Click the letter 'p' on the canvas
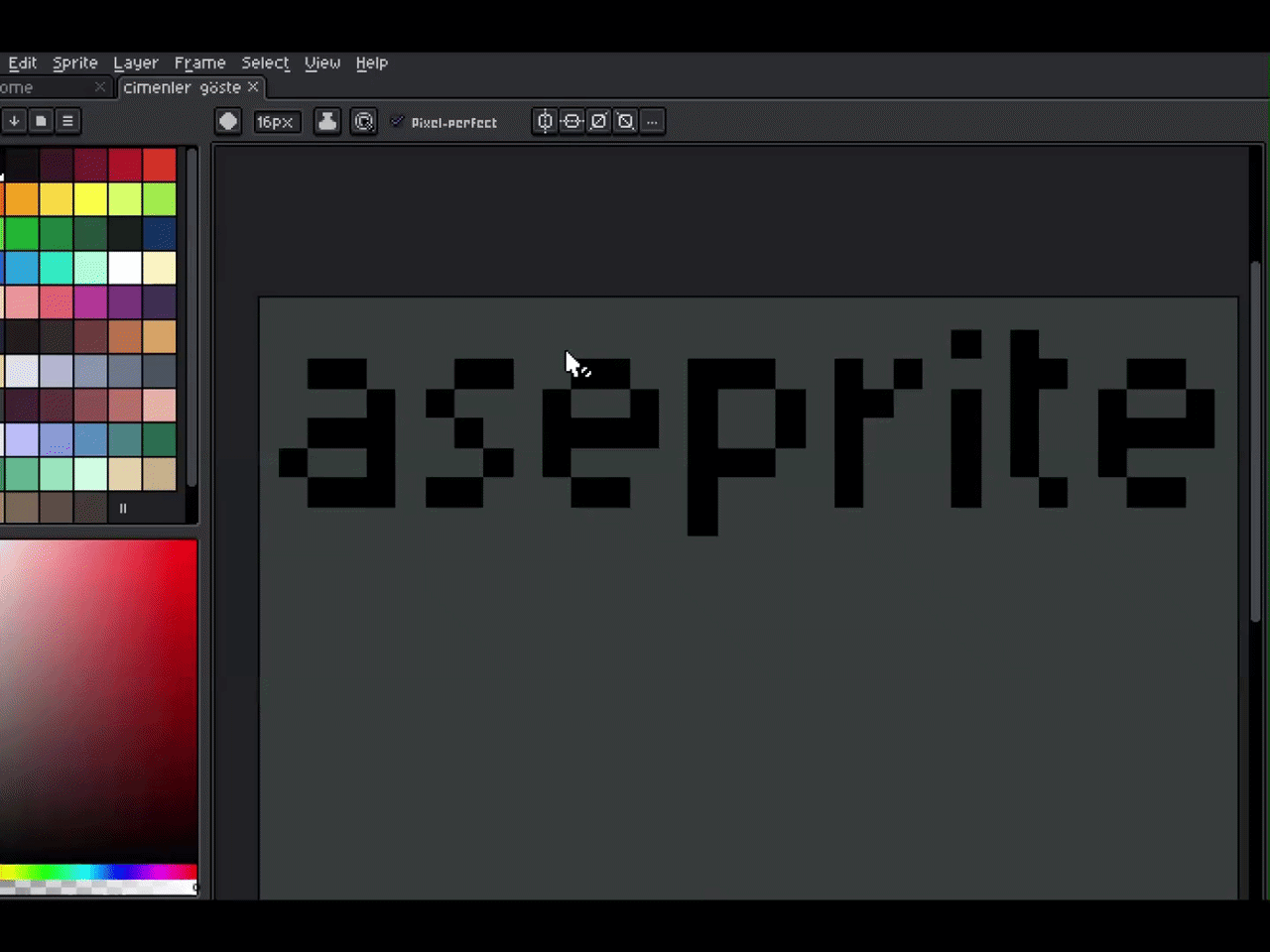This screenshot has width=1270, height=952. click(x=746, y=446)
